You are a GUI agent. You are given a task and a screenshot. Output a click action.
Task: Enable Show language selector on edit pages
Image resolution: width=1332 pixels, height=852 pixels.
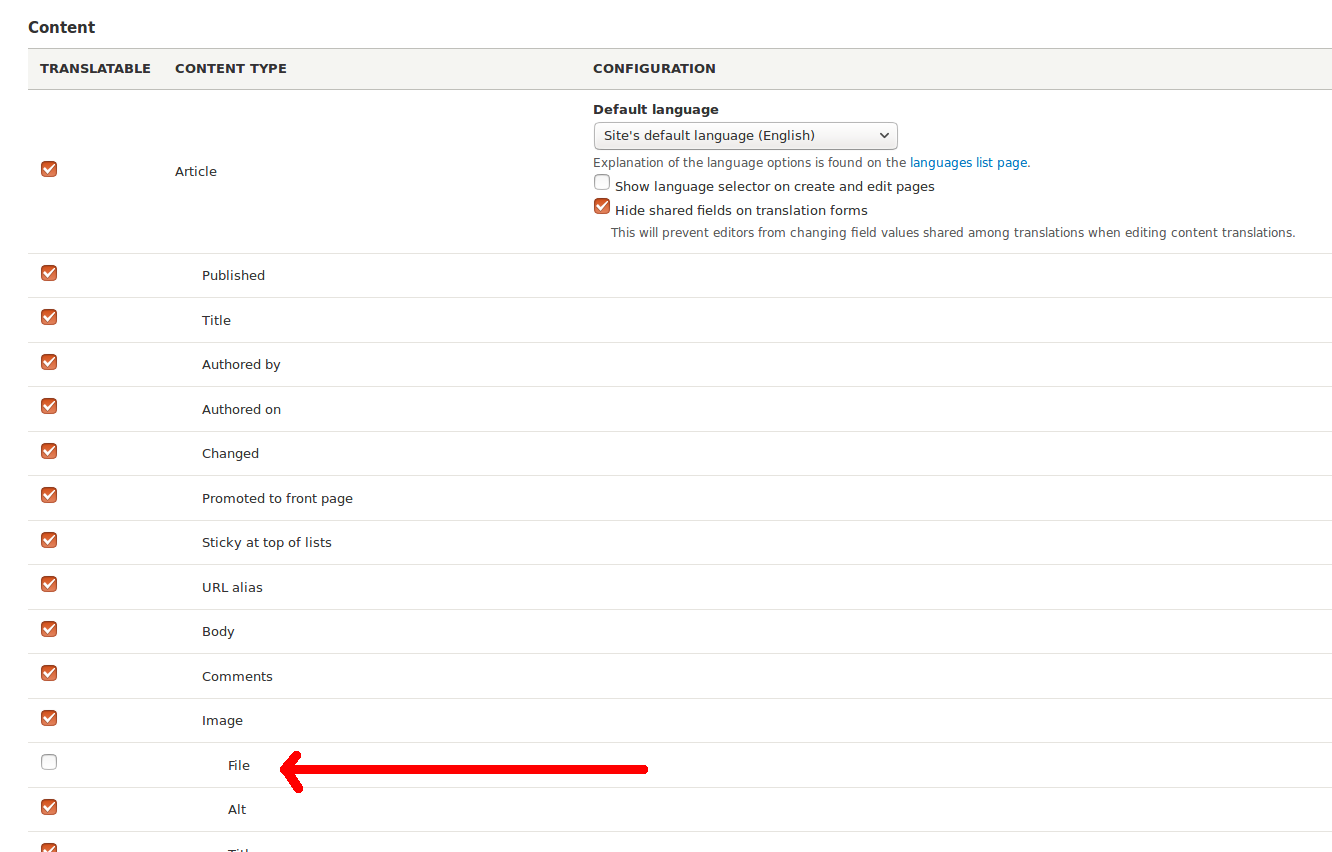pyautogui.click(x=601, y=182)
